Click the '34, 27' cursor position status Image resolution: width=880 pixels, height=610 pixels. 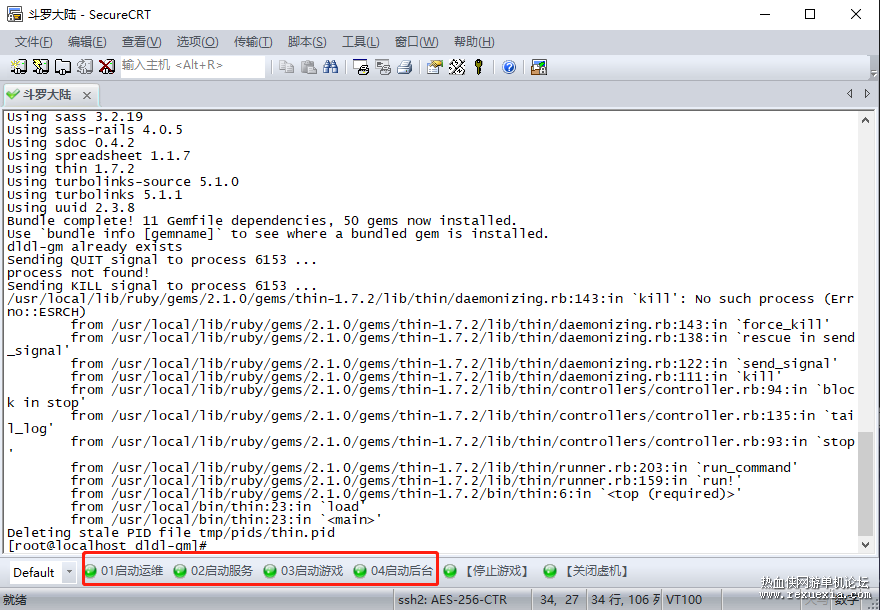coord(559,600)
